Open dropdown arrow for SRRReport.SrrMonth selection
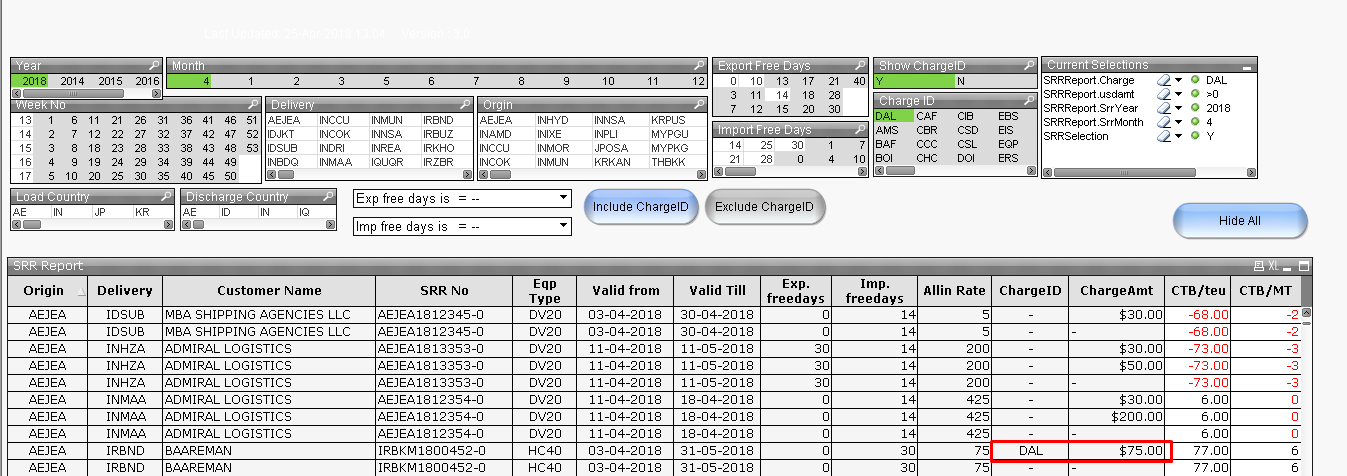Image resolution: width=1347 pixels, height=476 pixels. pos(1178,122)
